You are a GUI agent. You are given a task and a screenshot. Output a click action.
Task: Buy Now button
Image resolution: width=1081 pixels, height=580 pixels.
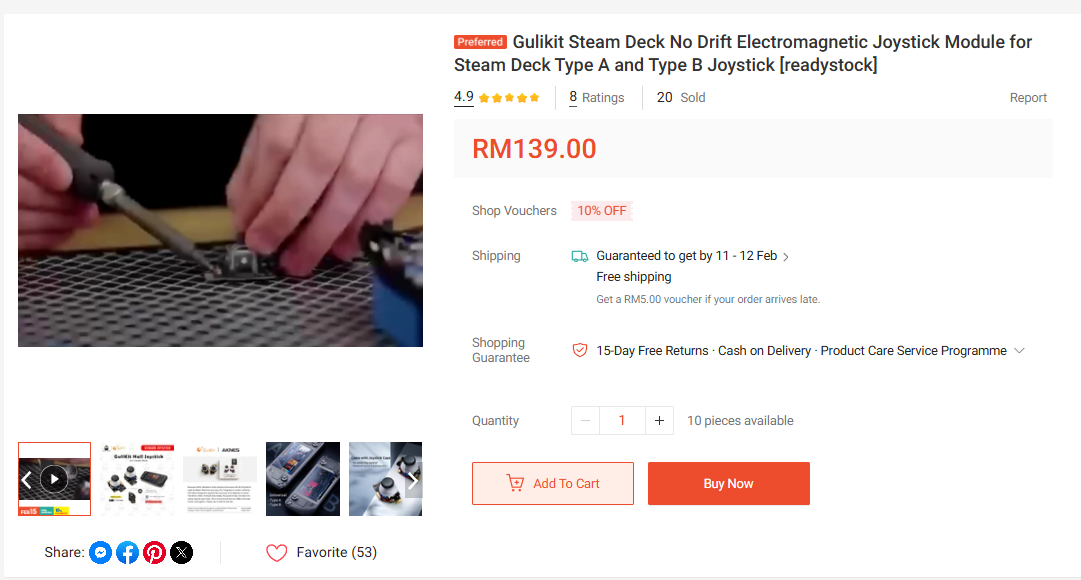coord(729,483)
